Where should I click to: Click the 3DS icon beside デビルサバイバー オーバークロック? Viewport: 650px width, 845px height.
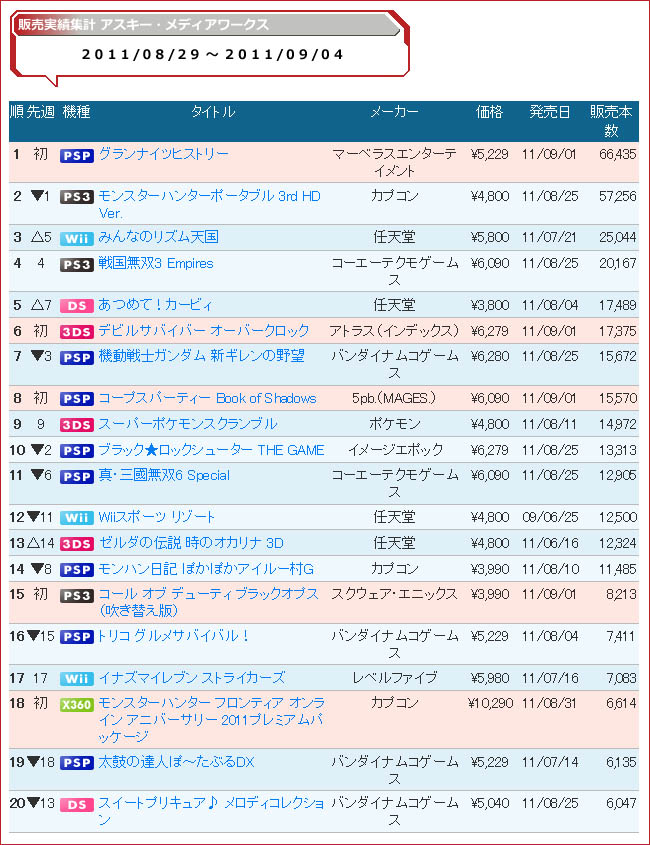(77, 331)
